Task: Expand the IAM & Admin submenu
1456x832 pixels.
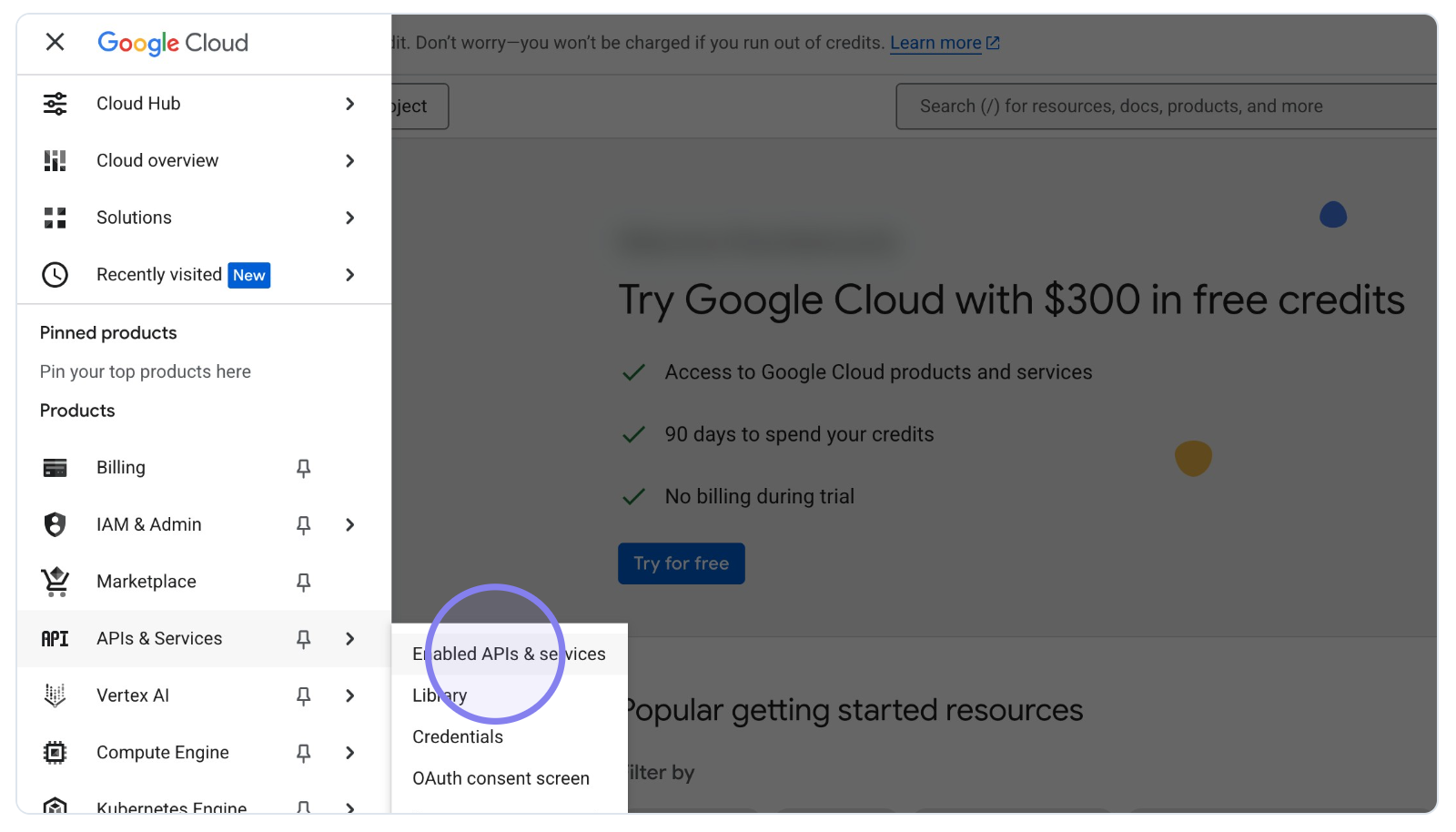Action: 350,524
